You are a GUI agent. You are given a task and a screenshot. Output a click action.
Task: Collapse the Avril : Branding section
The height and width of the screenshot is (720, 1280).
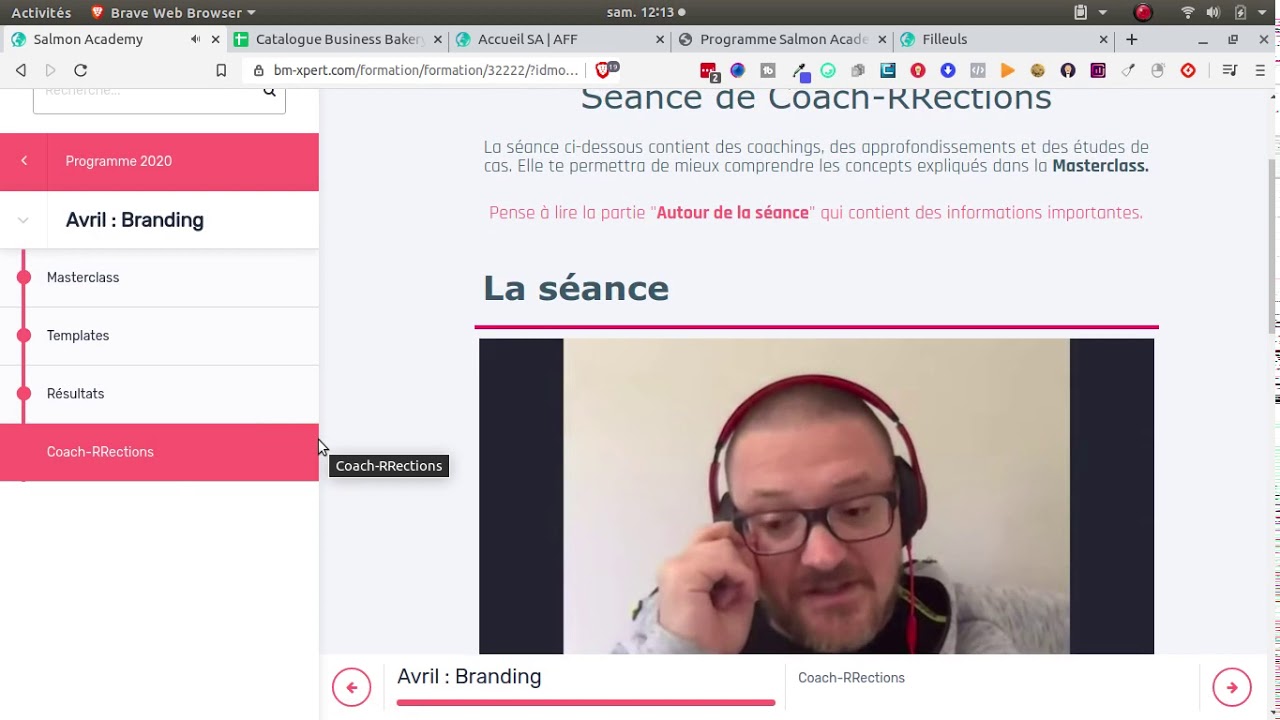(23, 220)
